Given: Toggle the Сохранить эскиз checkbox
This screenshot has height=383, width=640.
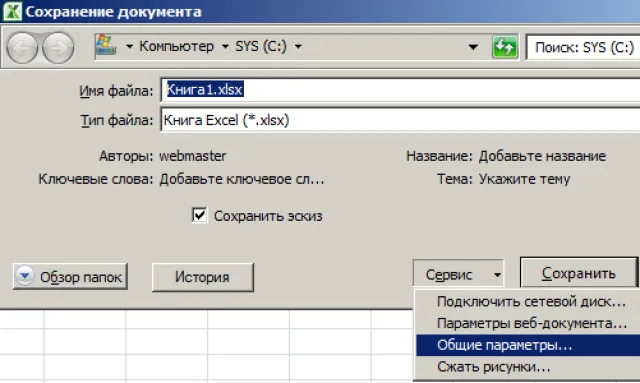Looking at the screenshot, I should pos(199,215).
